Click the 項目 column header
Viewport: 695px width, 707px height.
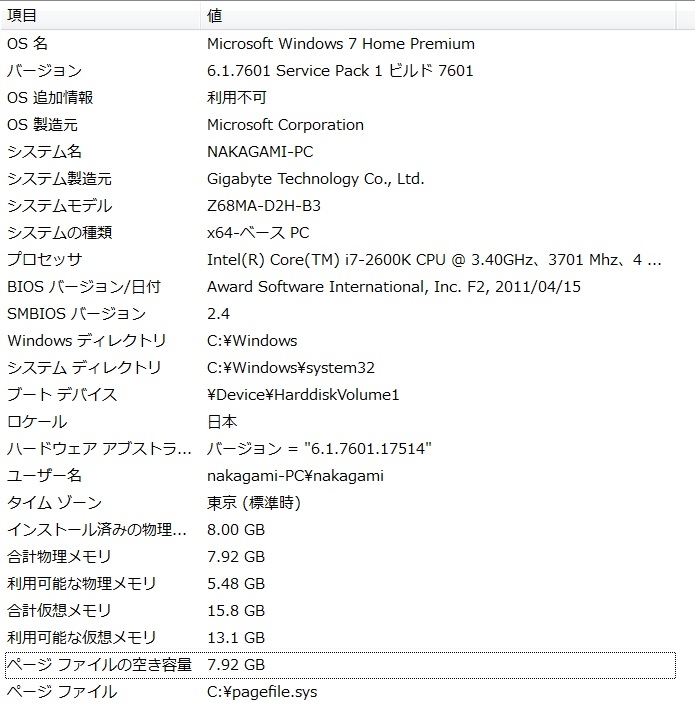click(100, 16)
